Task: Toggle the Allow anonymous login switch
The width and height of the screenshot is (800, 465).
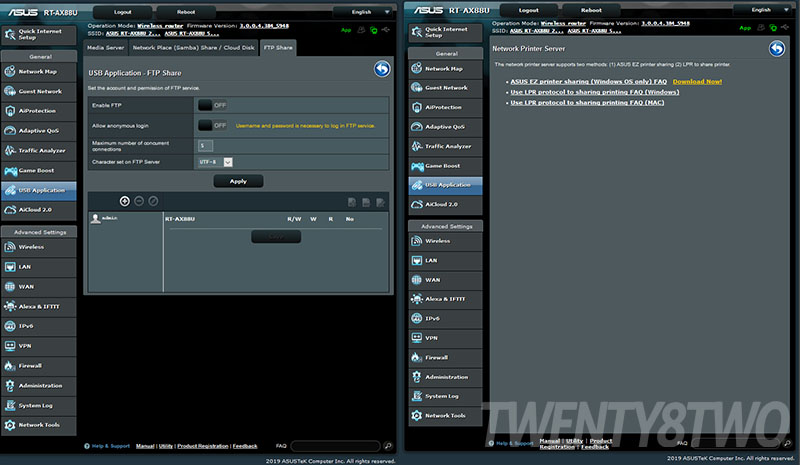Action: 213,125
